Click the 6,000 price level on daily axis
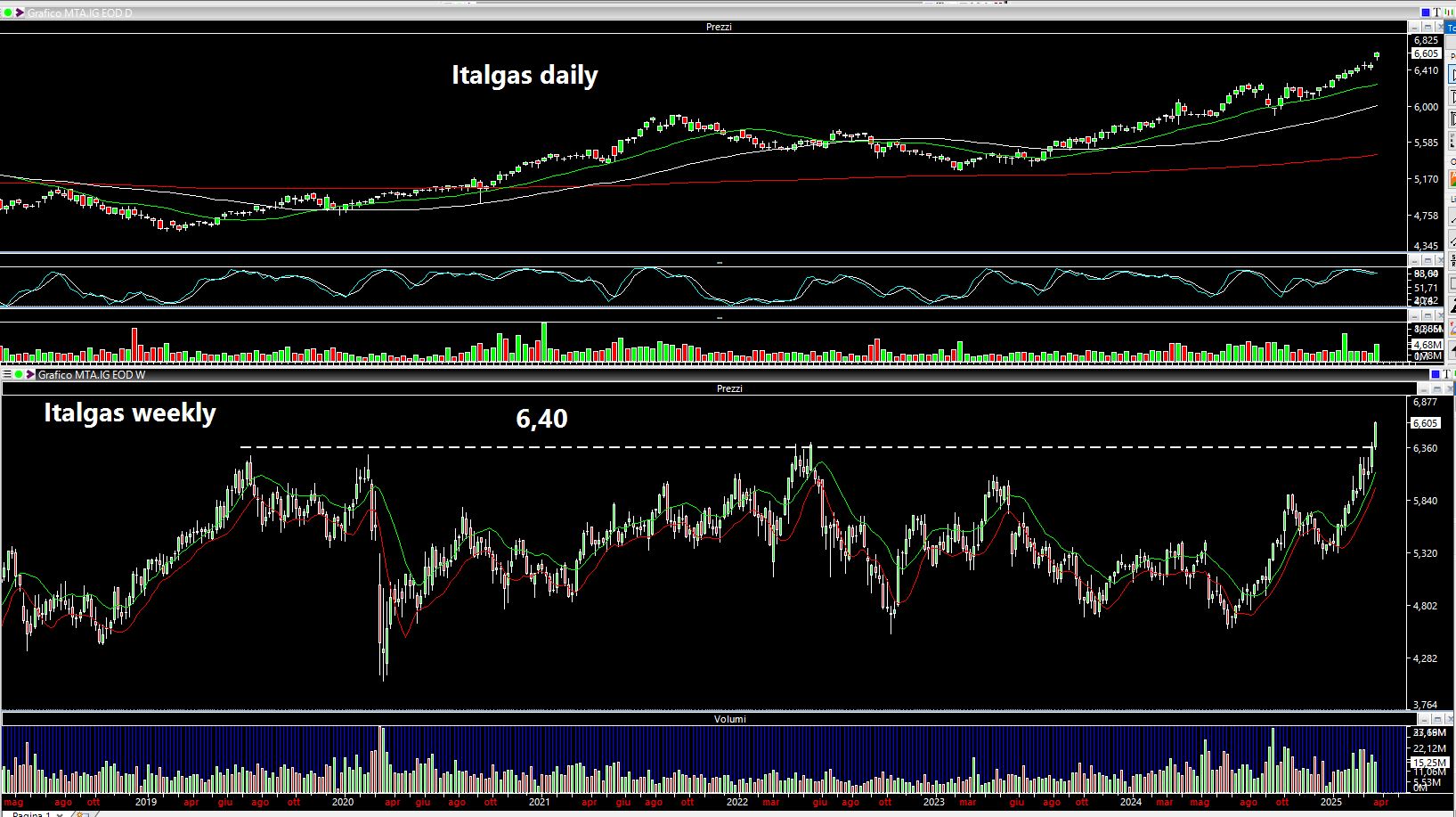 coord(1426,107)
